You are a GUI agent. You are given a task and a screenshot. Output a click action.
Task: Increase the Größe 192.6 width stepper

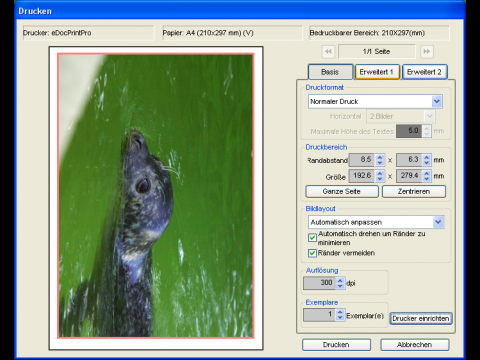[x=380, y=173]
